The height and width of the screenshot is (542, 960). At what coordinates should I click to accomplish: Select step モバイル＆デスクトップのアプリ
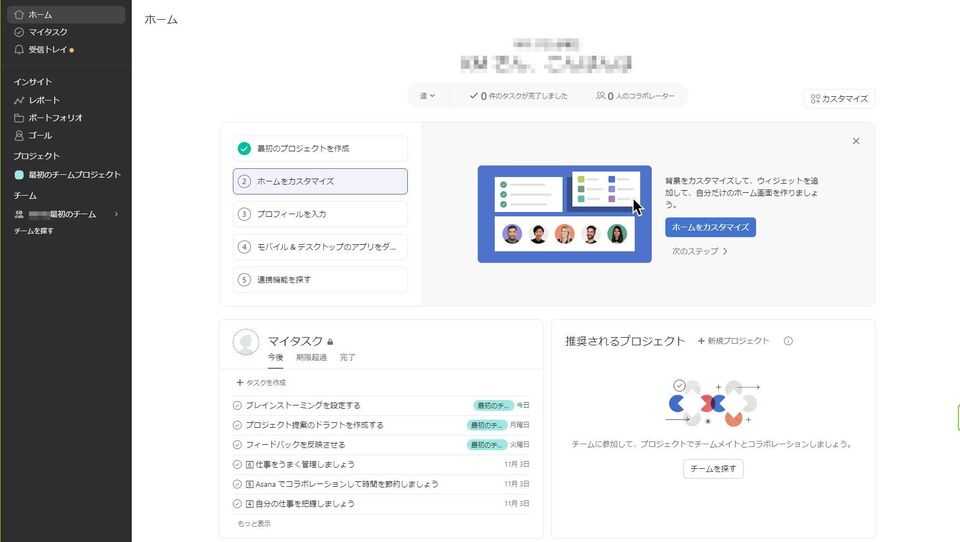[x=320, y=247]
